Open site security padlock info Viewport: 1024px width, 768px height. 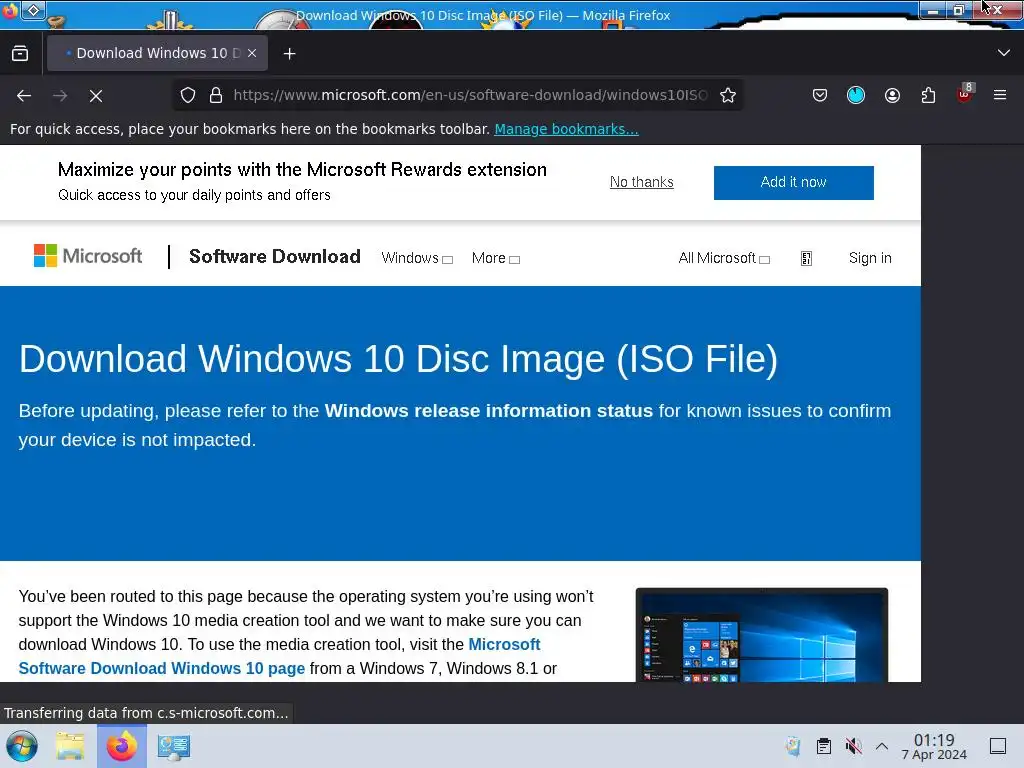(216, 95)
